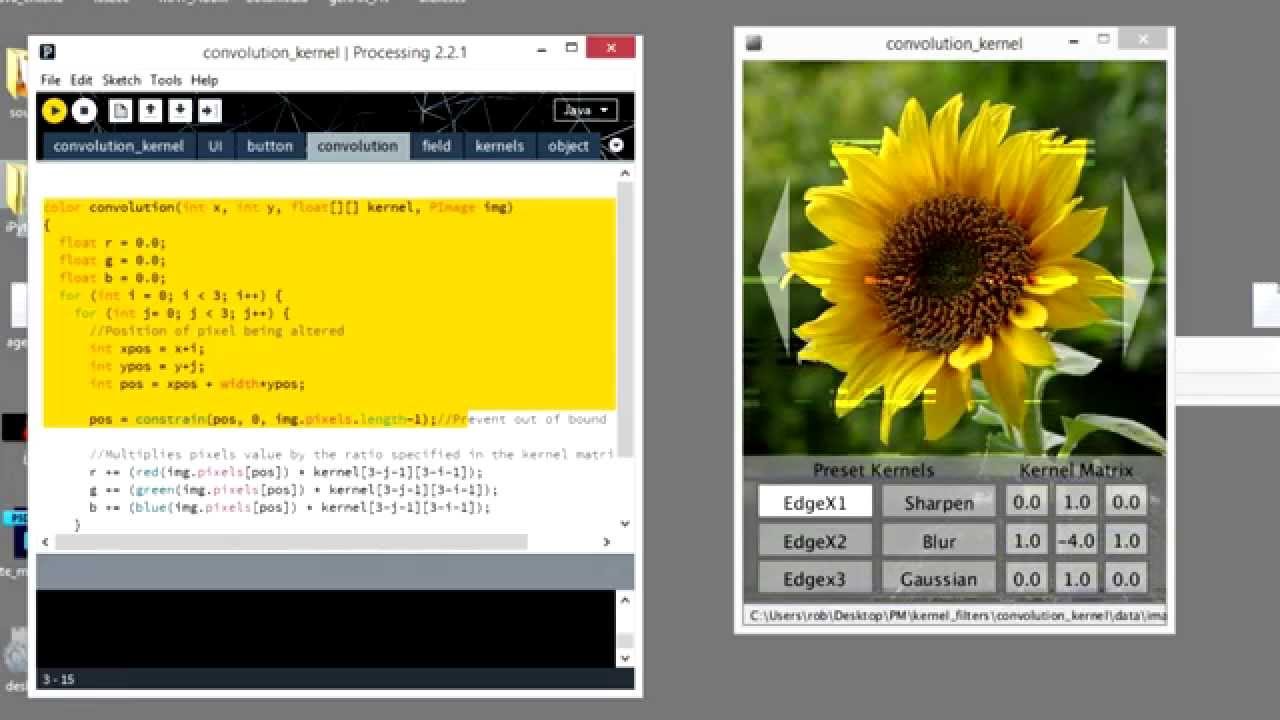Select the EdgeX1 preset kernel
Image resolution: width=1280 pixels, height=720 pixels.
point(815,502)
